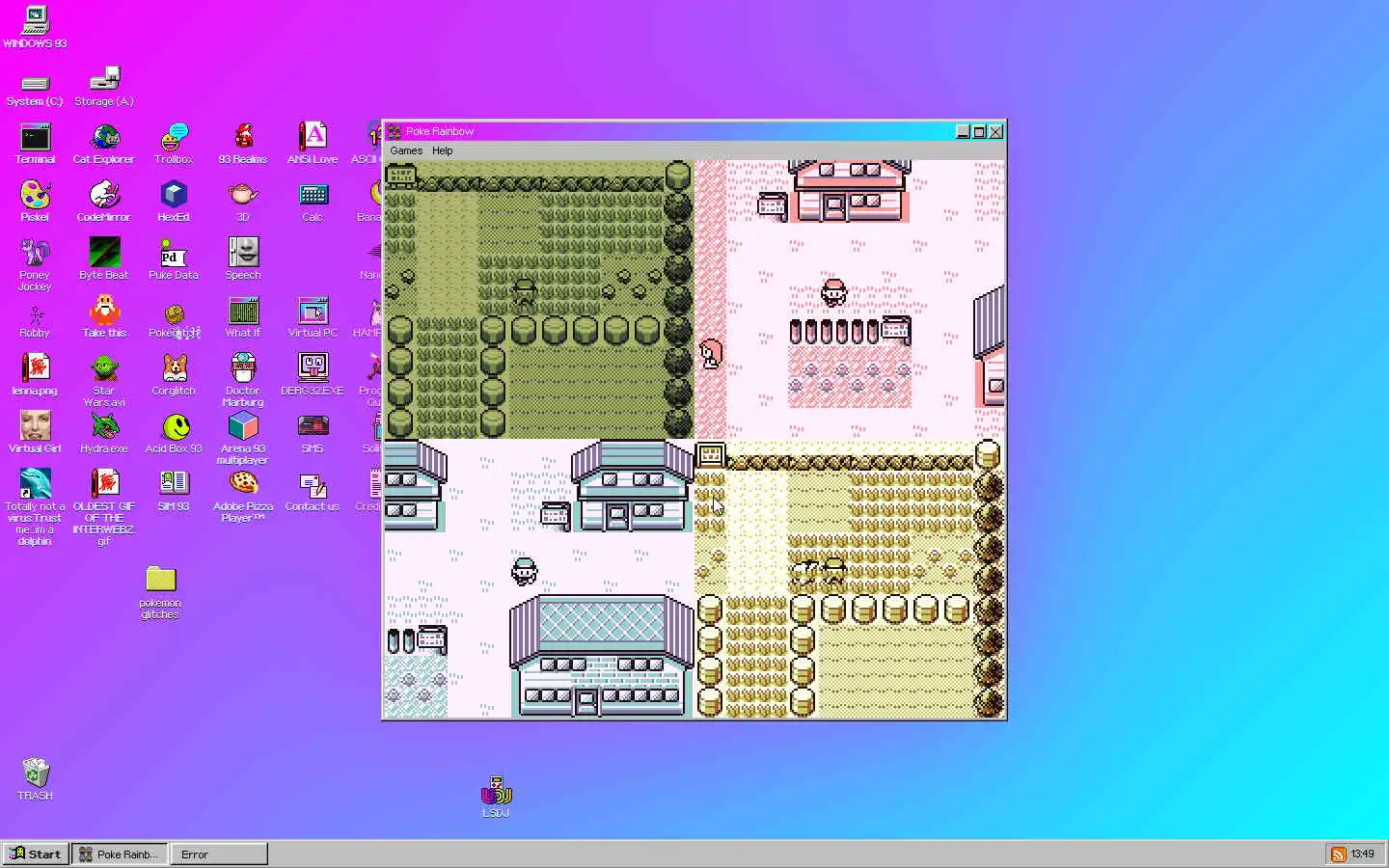Open the 93 Realms icon
Viewport: 1389px width, 868px height.
click(243, 145)
